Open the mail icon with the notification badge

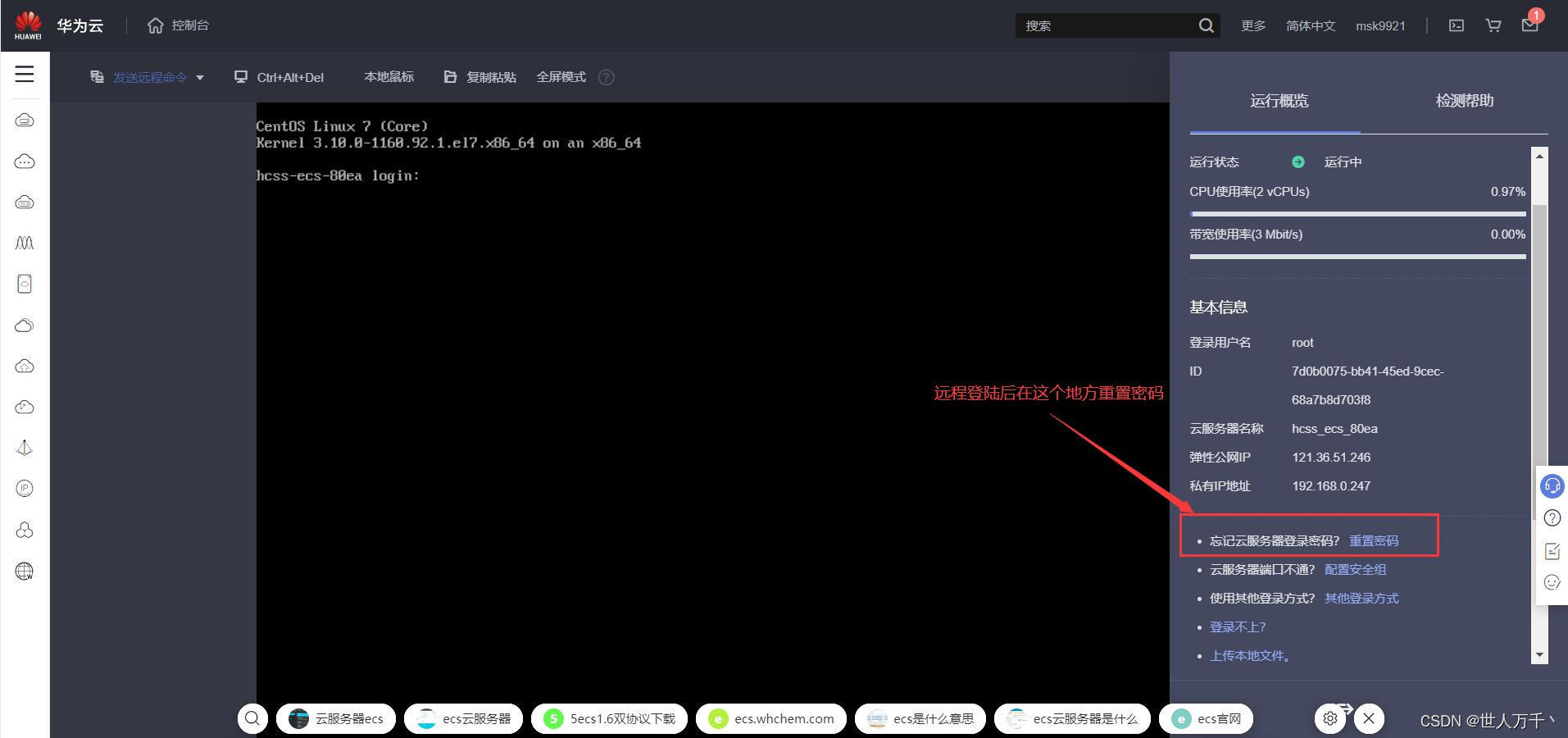coord(1530,25)
